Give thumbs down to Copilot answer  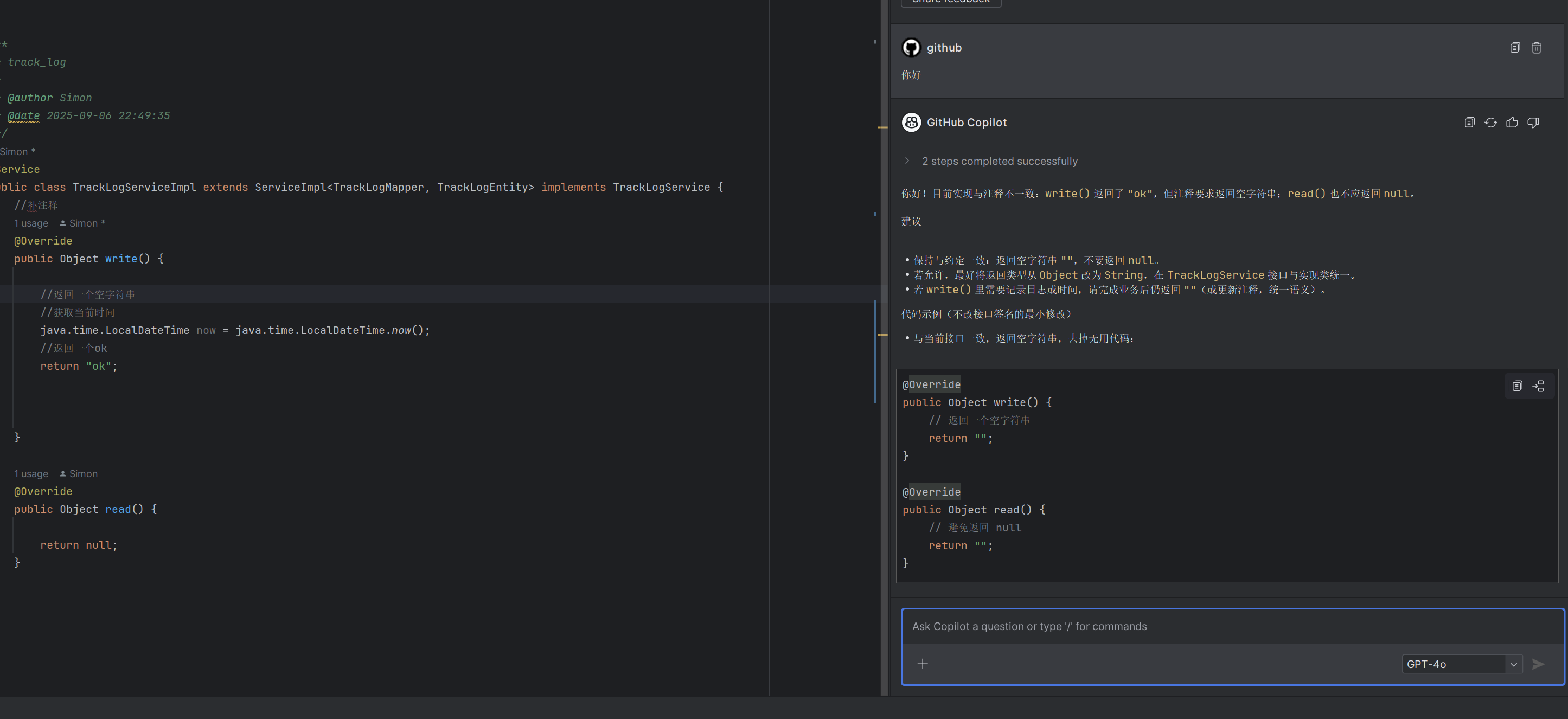point(1533,122)
